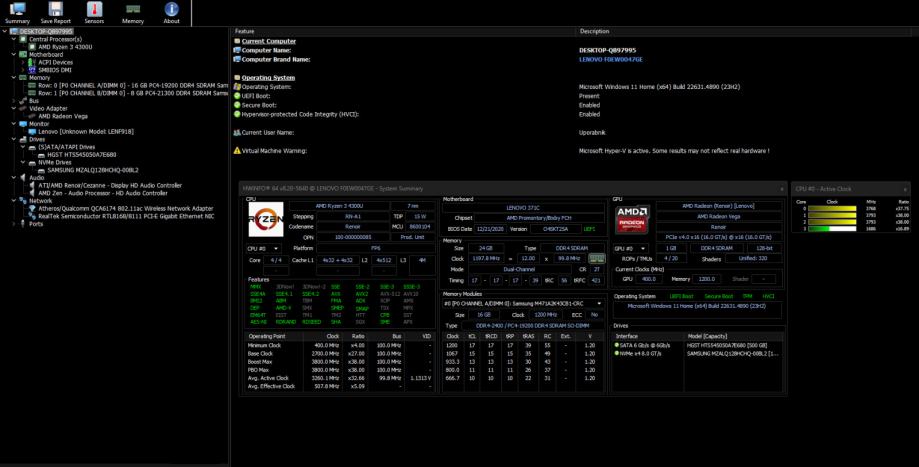Open the Summary toolbar icon

tap(17, 12)
